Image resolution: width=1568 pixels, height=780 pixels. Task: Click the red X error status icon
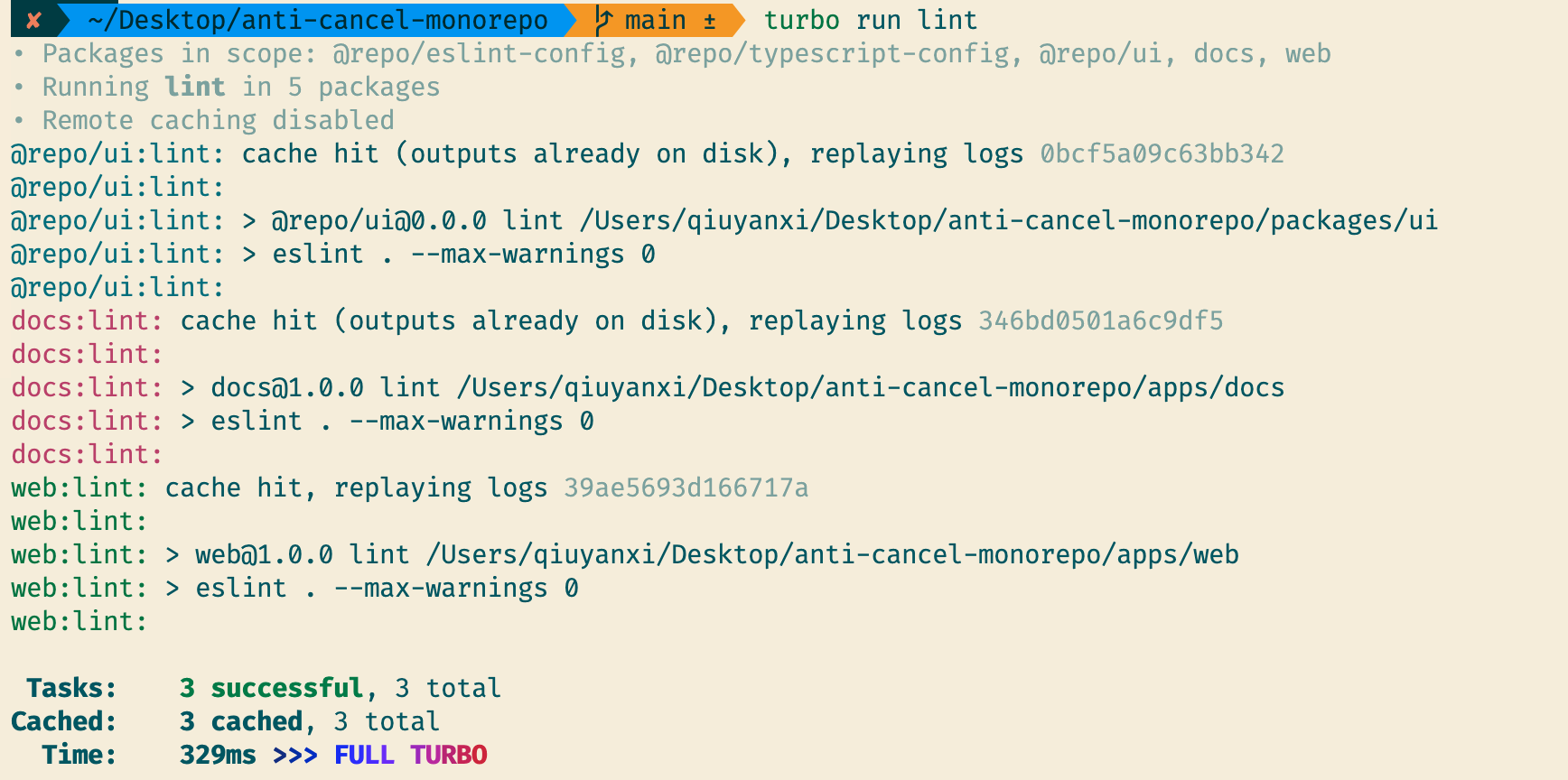click(33, 20)
